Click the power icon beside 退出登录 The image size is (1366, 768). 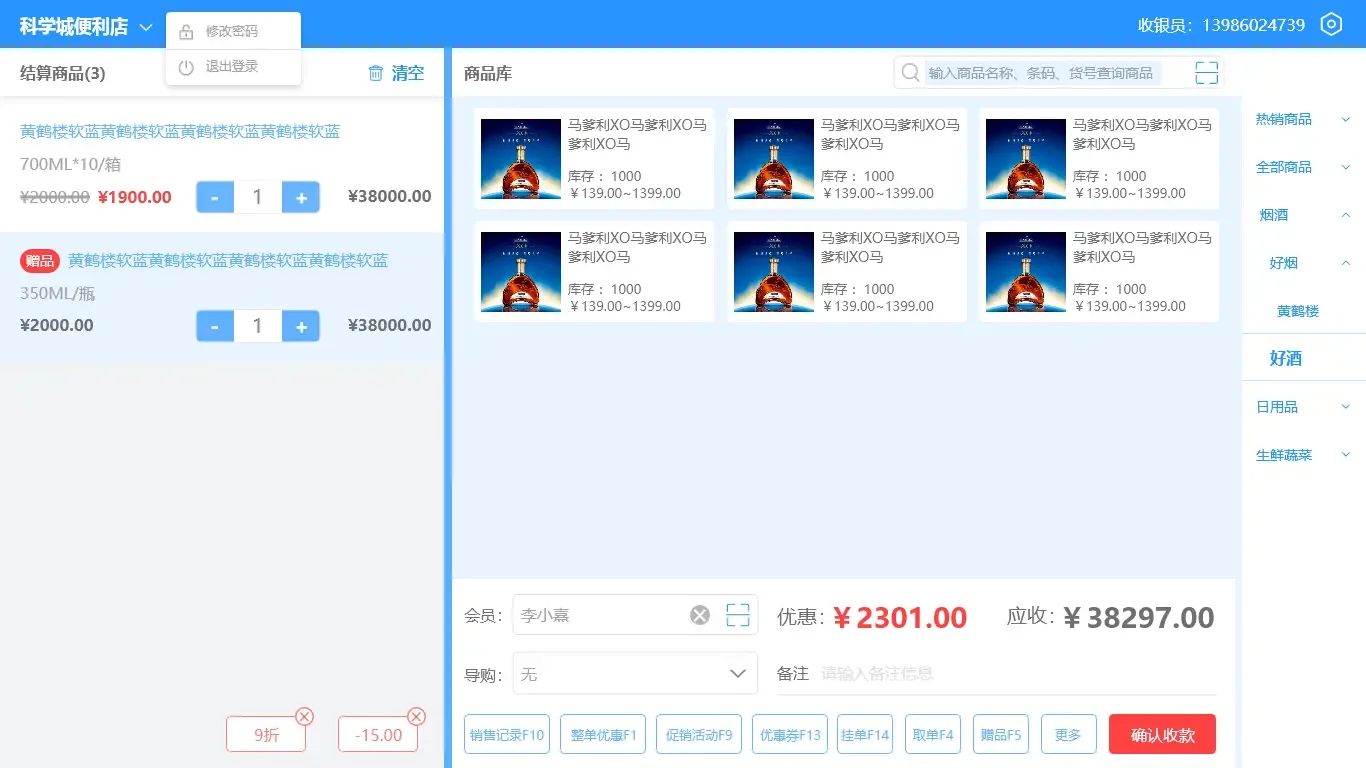pyautogui.click(x=186, y=67)
